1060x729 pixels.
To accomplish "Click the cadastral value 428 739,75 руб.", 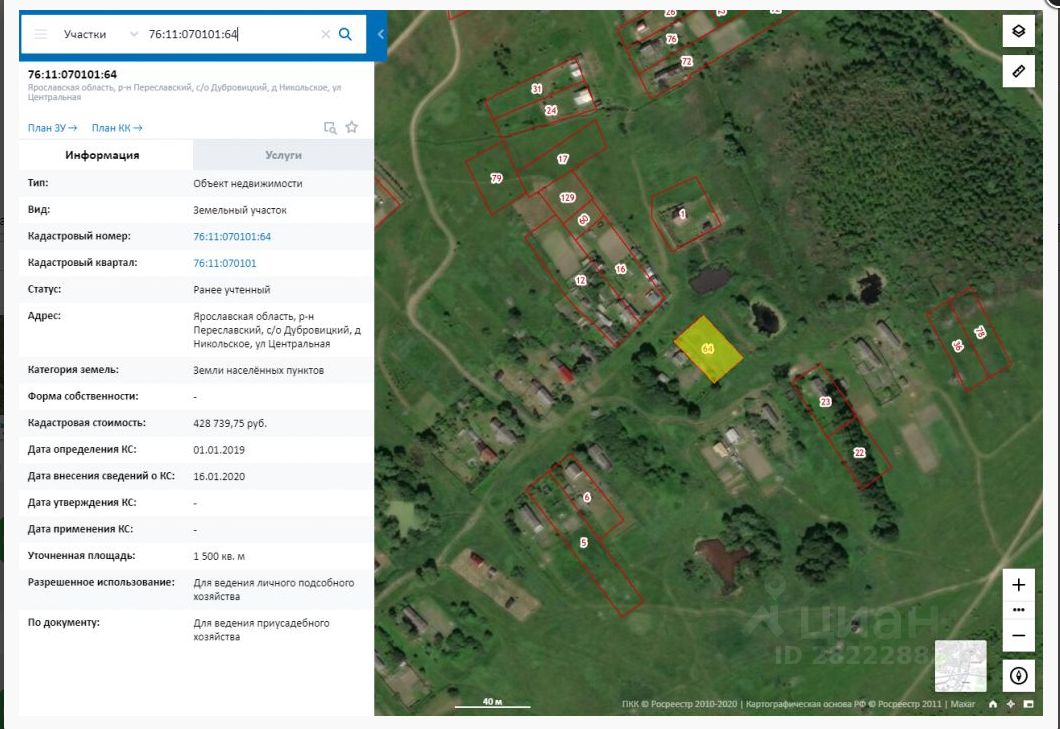I will 230,423.
